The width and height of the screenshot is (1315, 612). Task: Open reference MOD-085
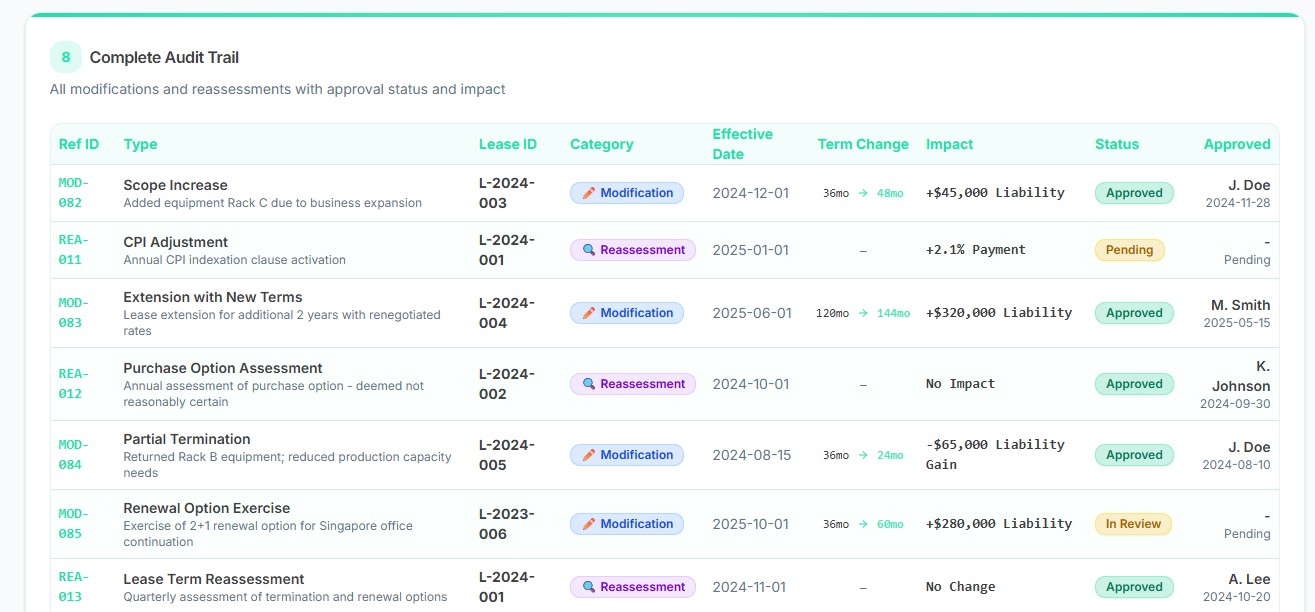(74, 524)
